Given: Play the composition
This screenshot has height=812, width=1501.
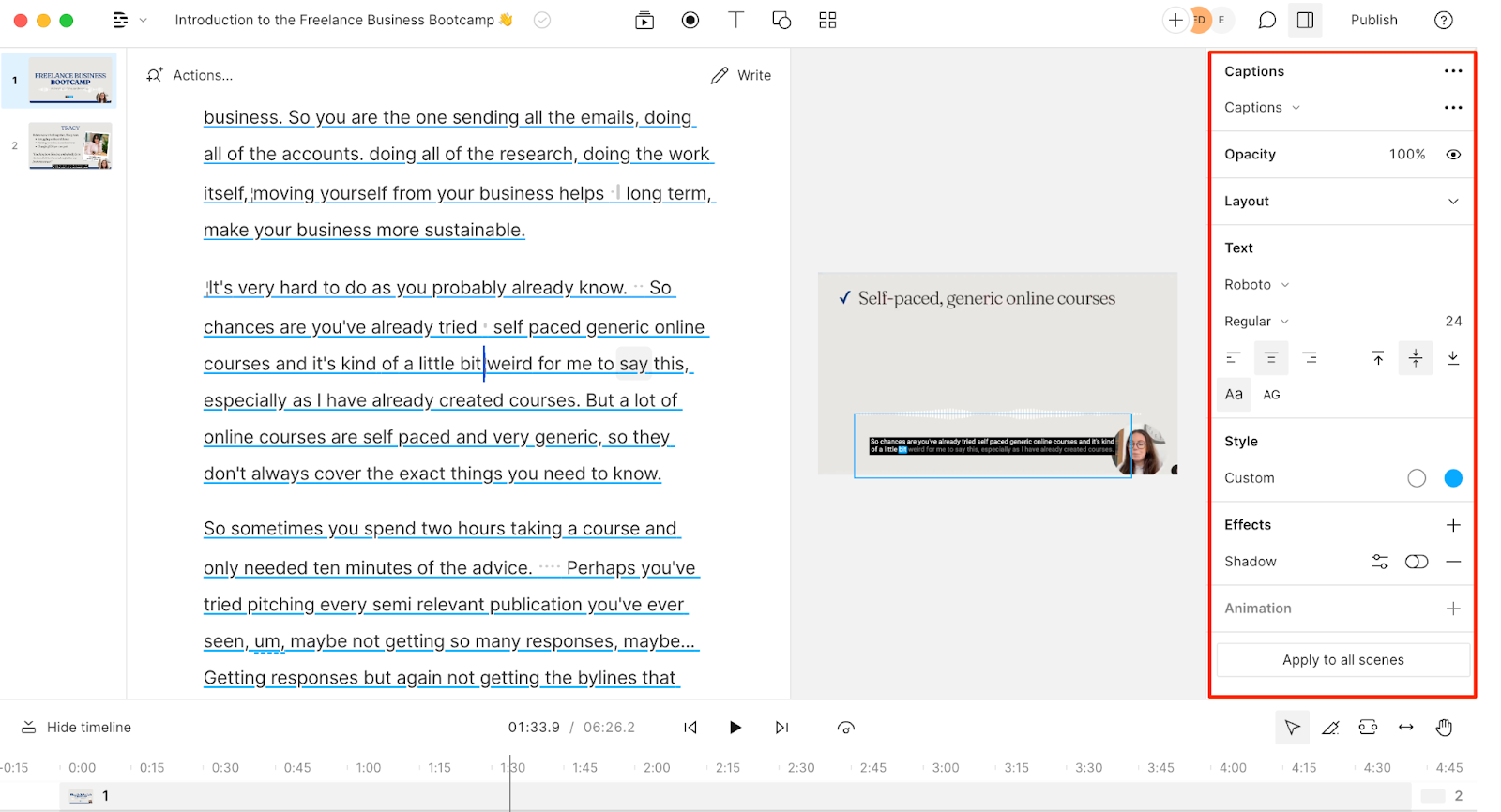Looking at the screenshot, I should coord(735,728).
